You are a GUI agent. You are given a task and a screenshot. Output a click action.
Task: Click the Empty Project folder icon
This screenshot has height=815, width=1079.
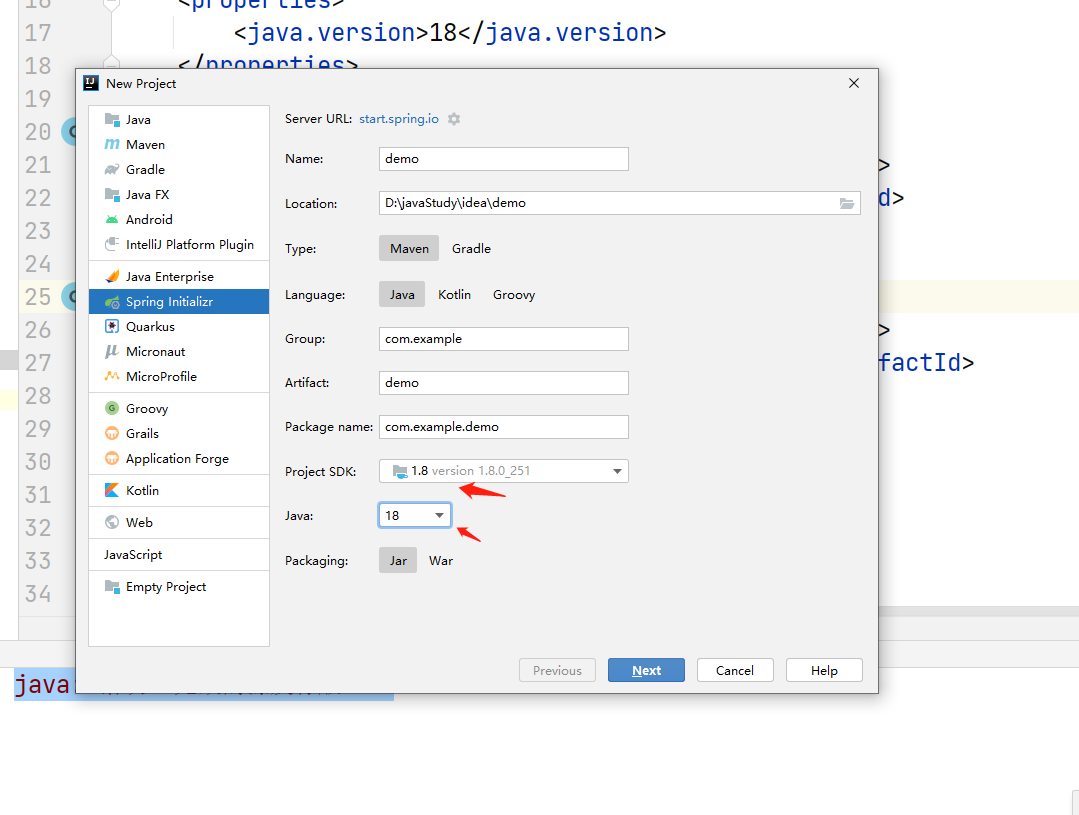pyautogui.click(x=111, y=586)
